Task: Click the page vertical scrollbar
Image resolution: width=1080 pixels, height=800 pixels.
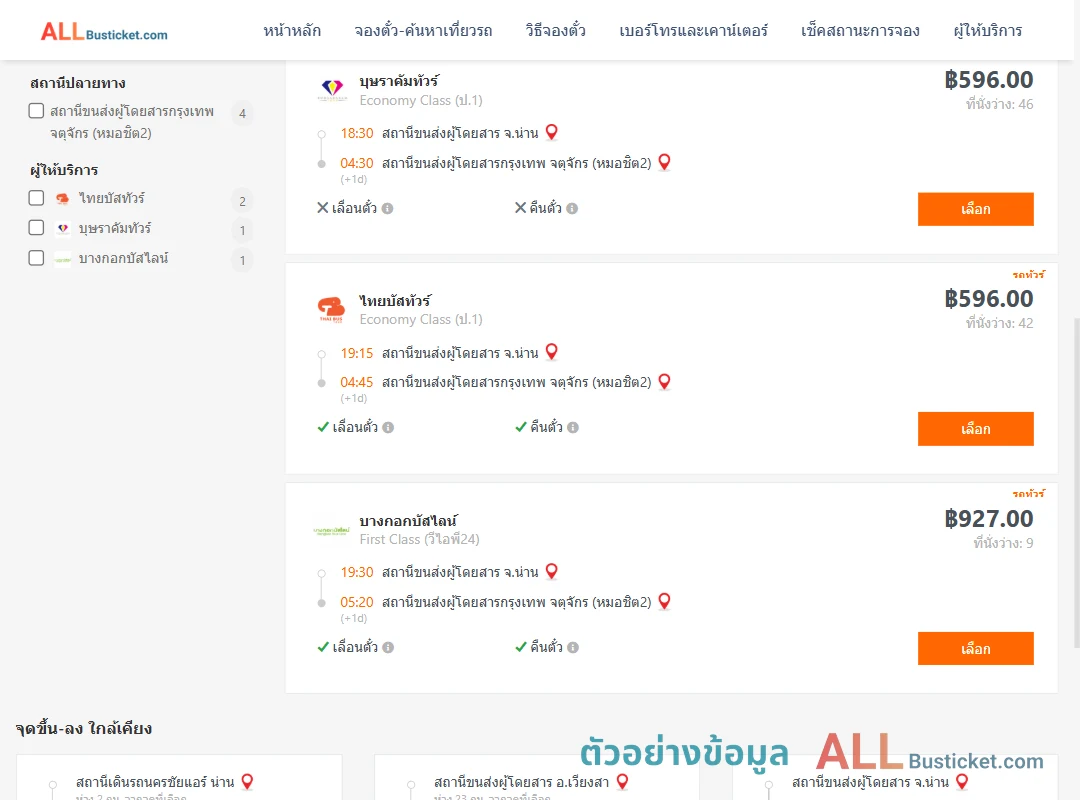Action: 1077,482
